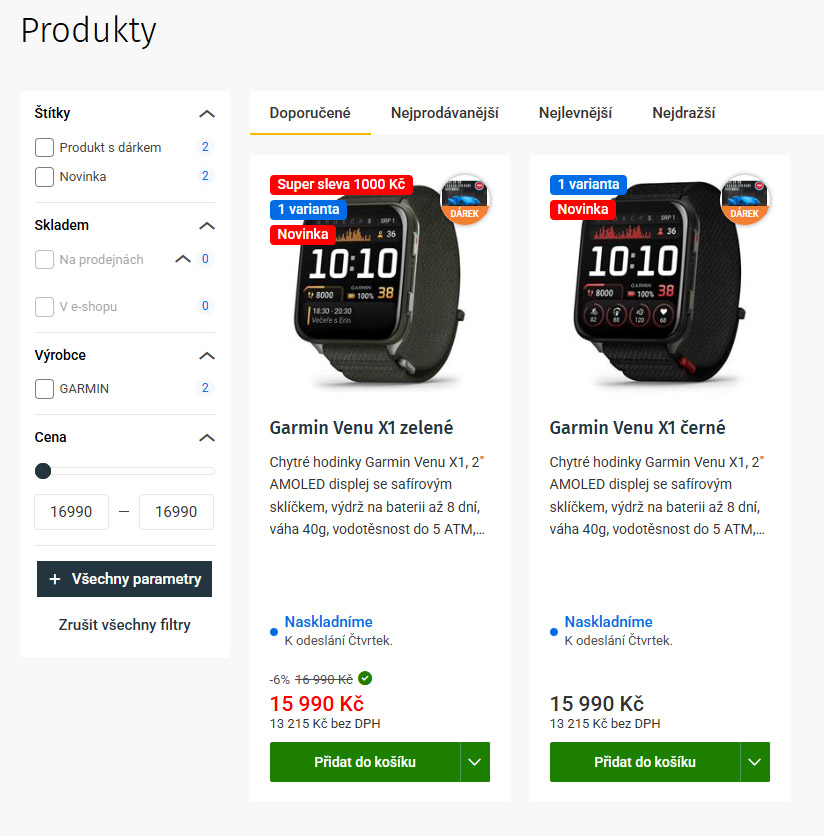Screen dimensions: 824x836
Task: Click the green verified discount checkmark icon
Action: [365, 678]
